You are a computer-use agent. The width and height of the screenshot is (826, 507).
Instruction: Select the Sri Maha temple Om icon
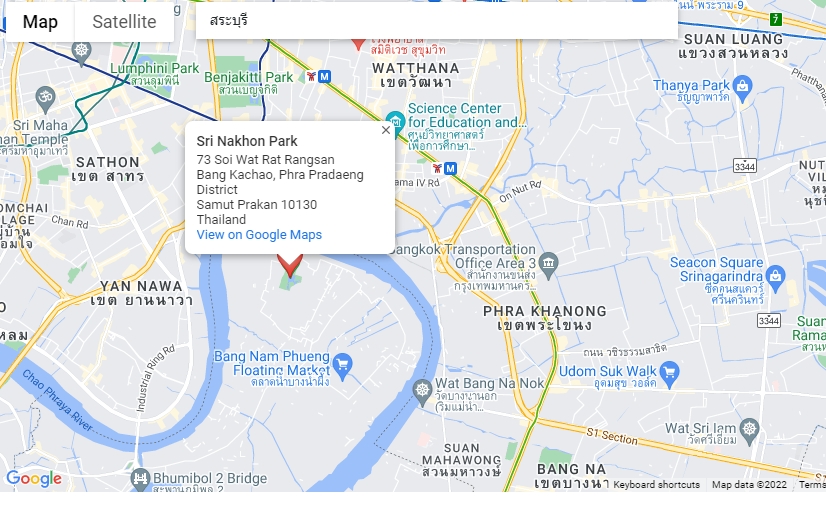(x=46, y=98)
